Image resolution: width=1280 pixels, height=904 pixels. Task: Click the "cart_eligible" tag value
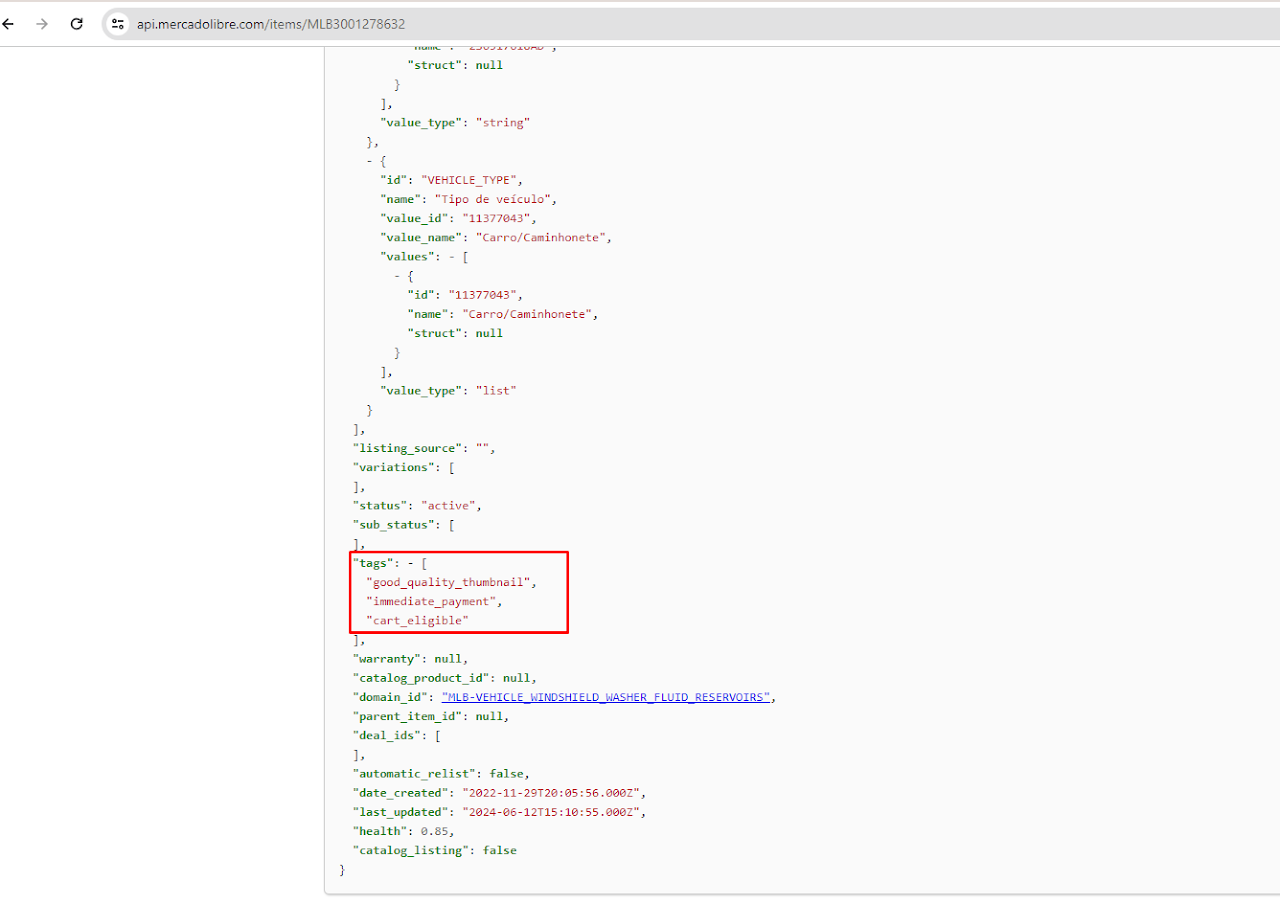(x=418, y=620)
